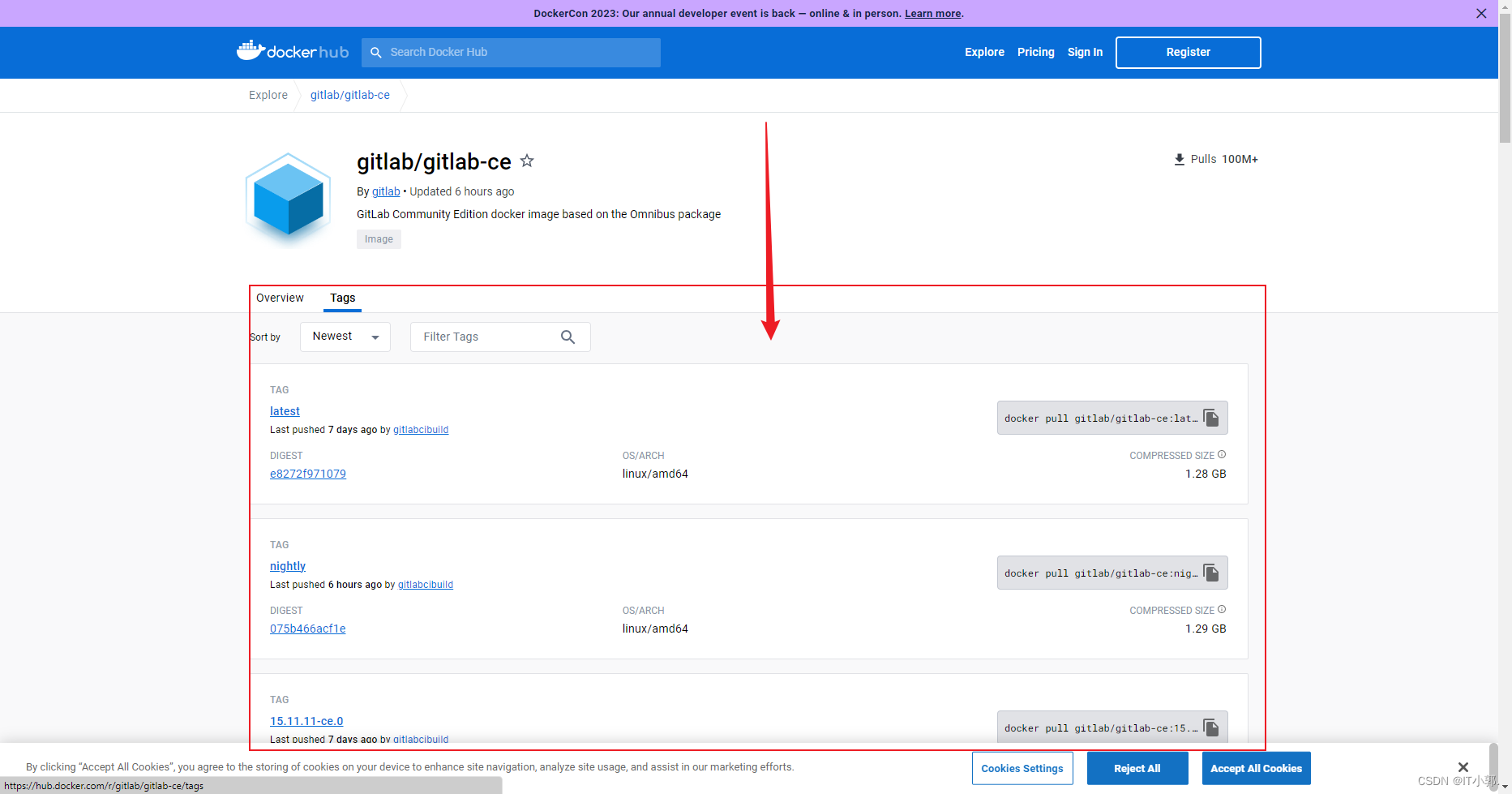This screenshot has height=794, width=1512.
Task: Open the nightly tag link
Action: (288, 566)
